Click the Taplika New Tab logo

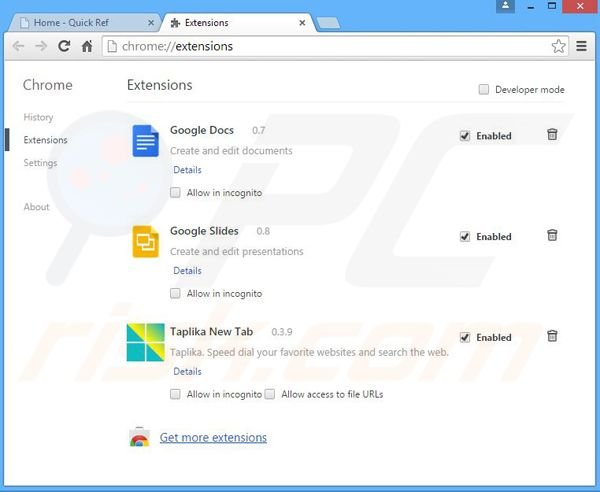point(145,342)
